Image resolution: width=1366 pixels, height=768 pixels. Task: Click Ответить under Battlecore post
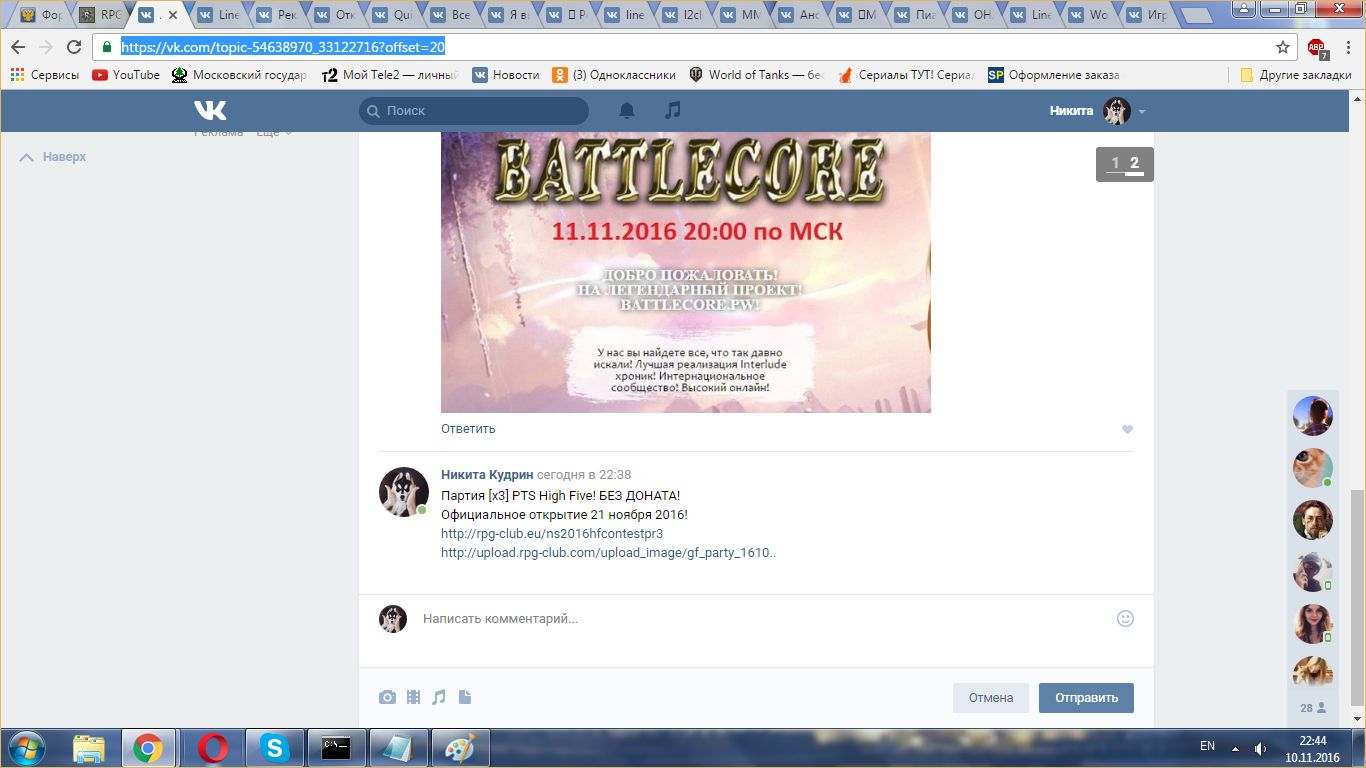click(468, 429)
